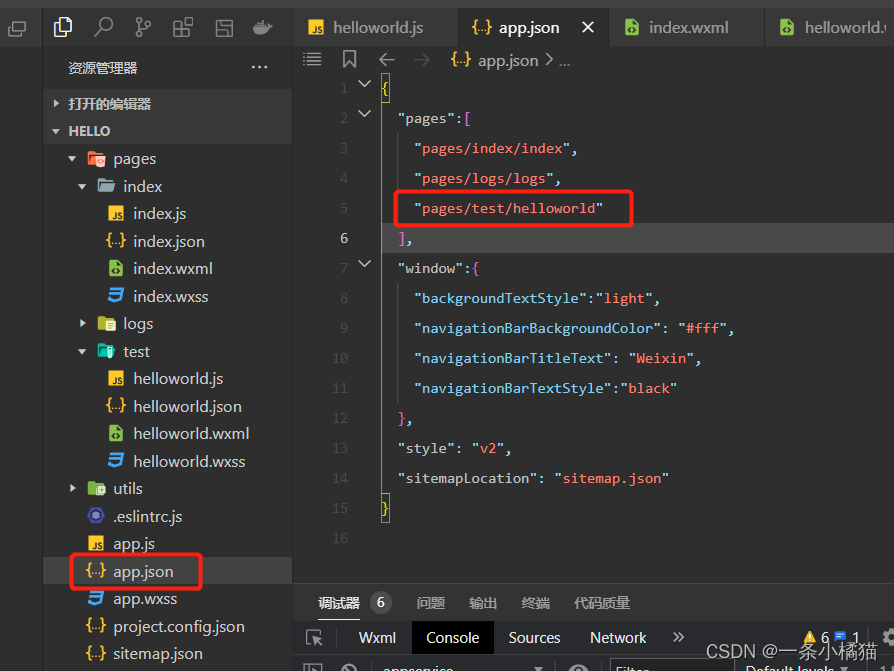Open index.js in the explorer
Image resolution: width=894 pixels, height=671 pixels.
click(x=160, y=214)
